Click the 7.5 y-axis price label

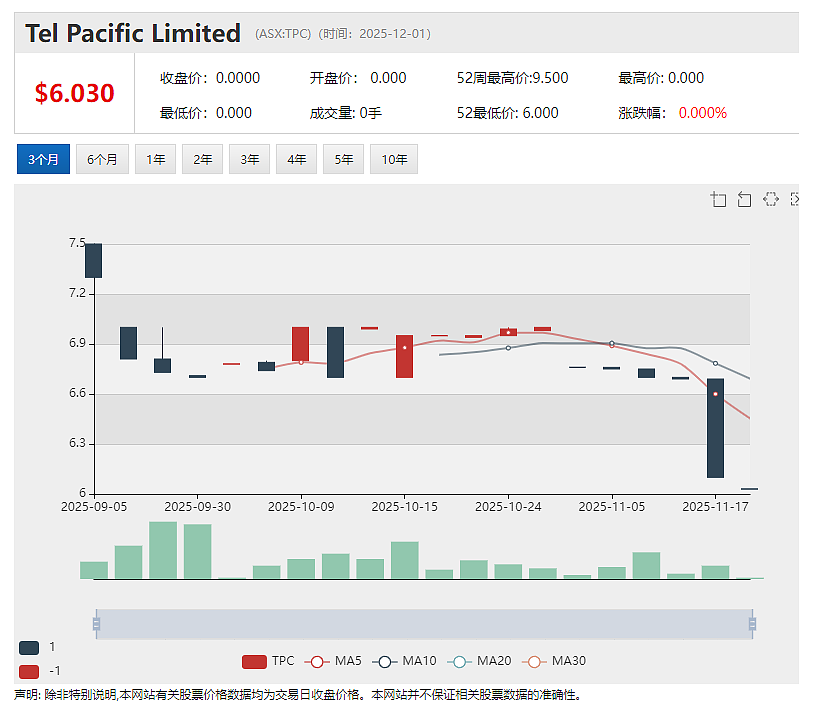[x=77, y=243]
